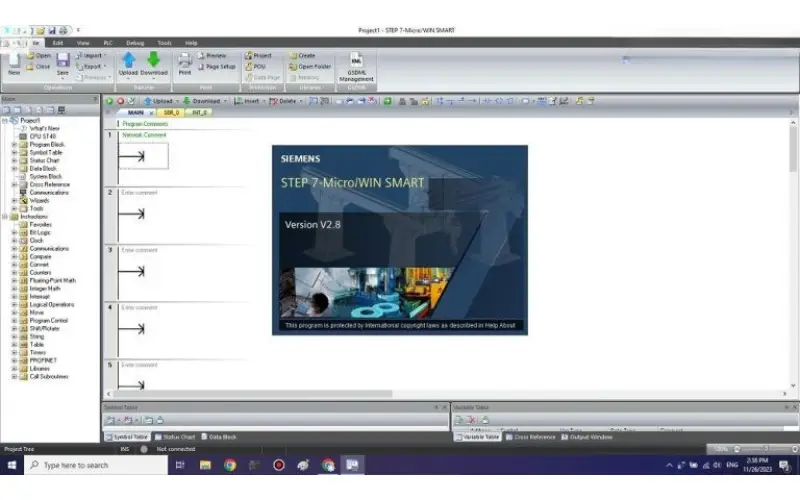The height and width of the screenshot is (500, 800).
Task: Expand Symbol Table node in tree
Action: 14,153
